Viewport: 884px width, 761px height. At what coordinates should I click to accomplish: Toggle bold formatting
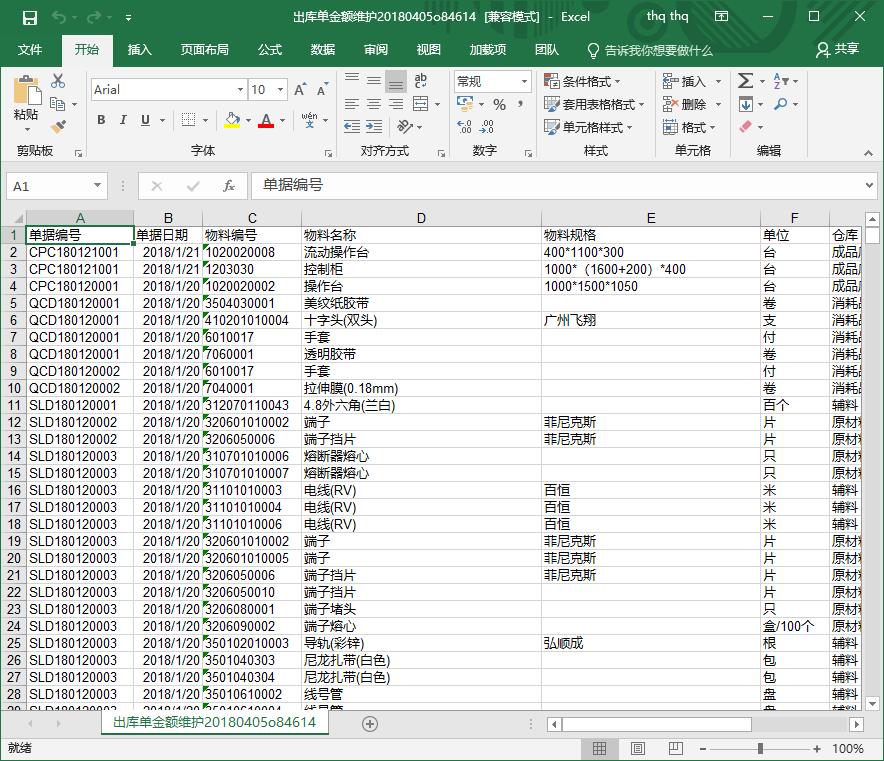[x=101, y=120]
